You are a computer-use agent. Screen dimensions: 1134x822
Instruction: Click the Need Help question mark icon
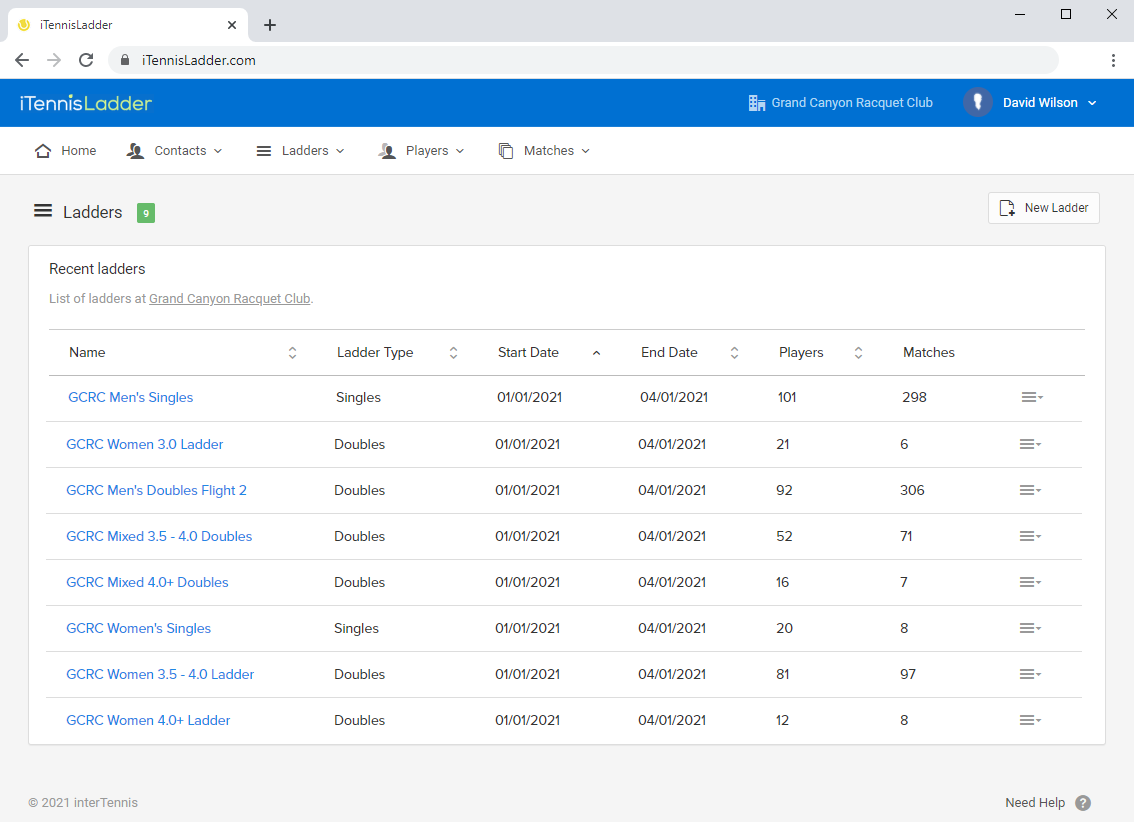click(x=1083, y=803)
